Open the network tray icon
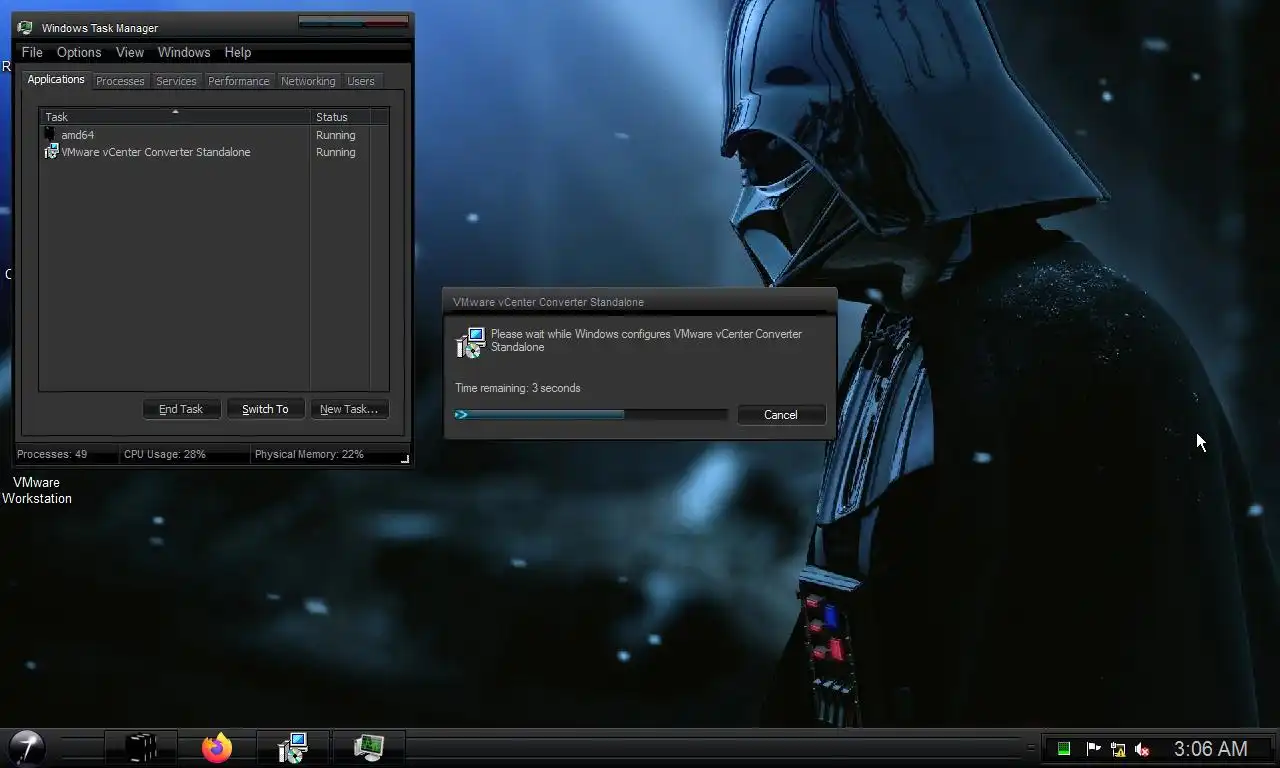 (x=1118, y=749)
